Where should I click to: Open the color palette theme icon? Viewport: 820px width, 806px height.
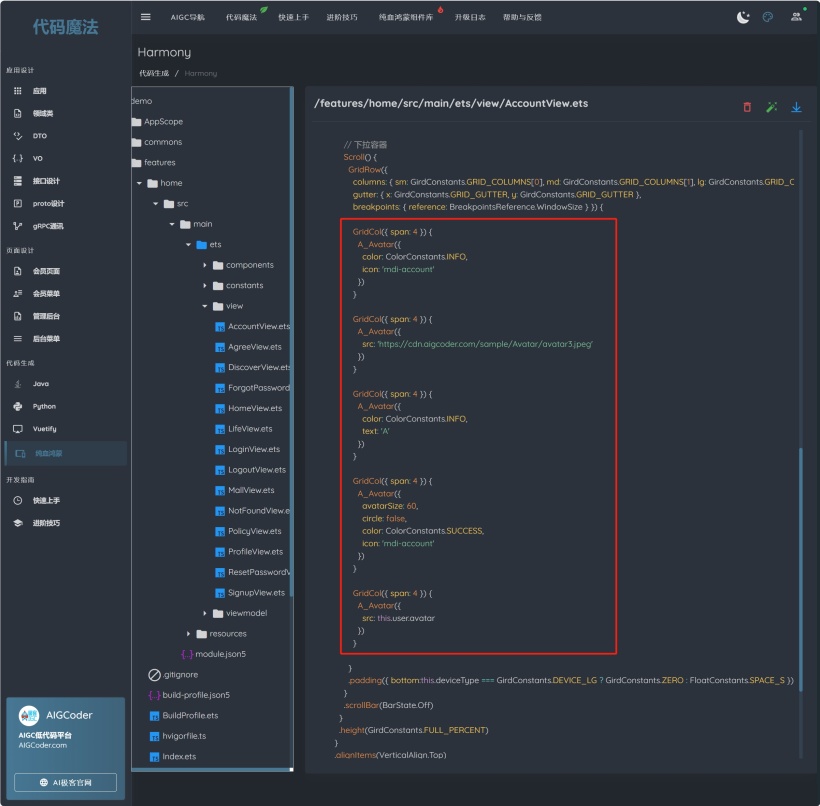point(768,17)
